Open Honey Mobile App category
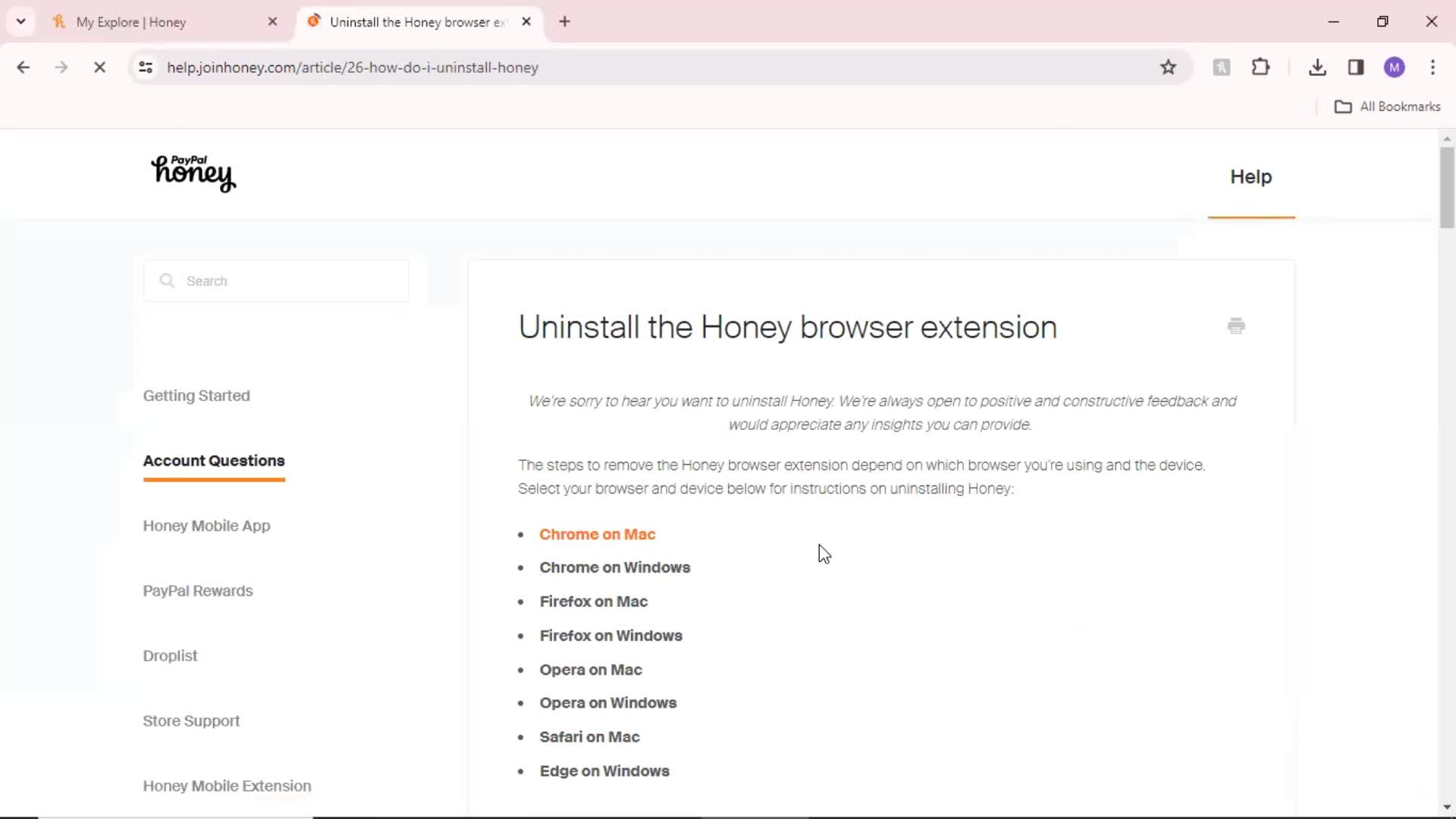1456x819 pixels. [x=206, y=526]
